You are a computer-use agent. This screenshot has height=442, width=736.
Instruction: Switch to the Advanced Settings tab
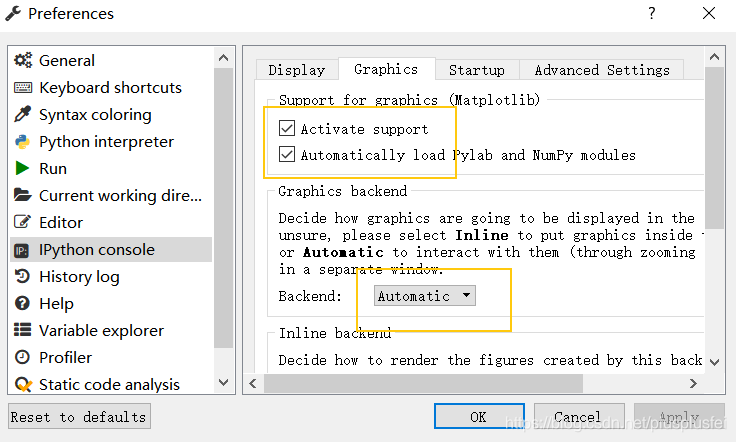(602, 70)
